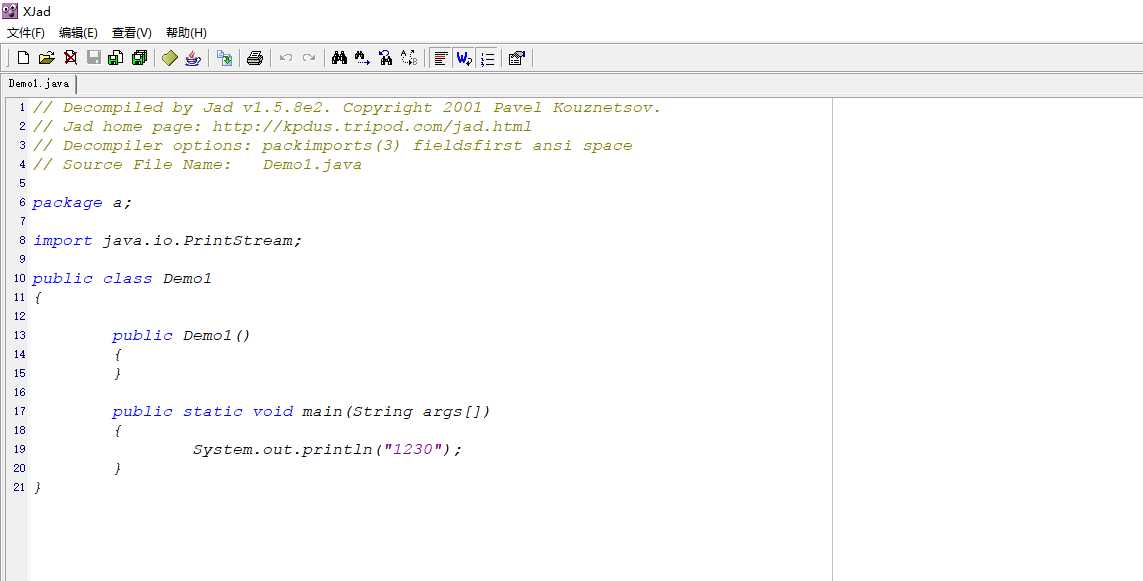
Task: Click the "Decompiler options" comment line
Action: [x=332, y=145]
